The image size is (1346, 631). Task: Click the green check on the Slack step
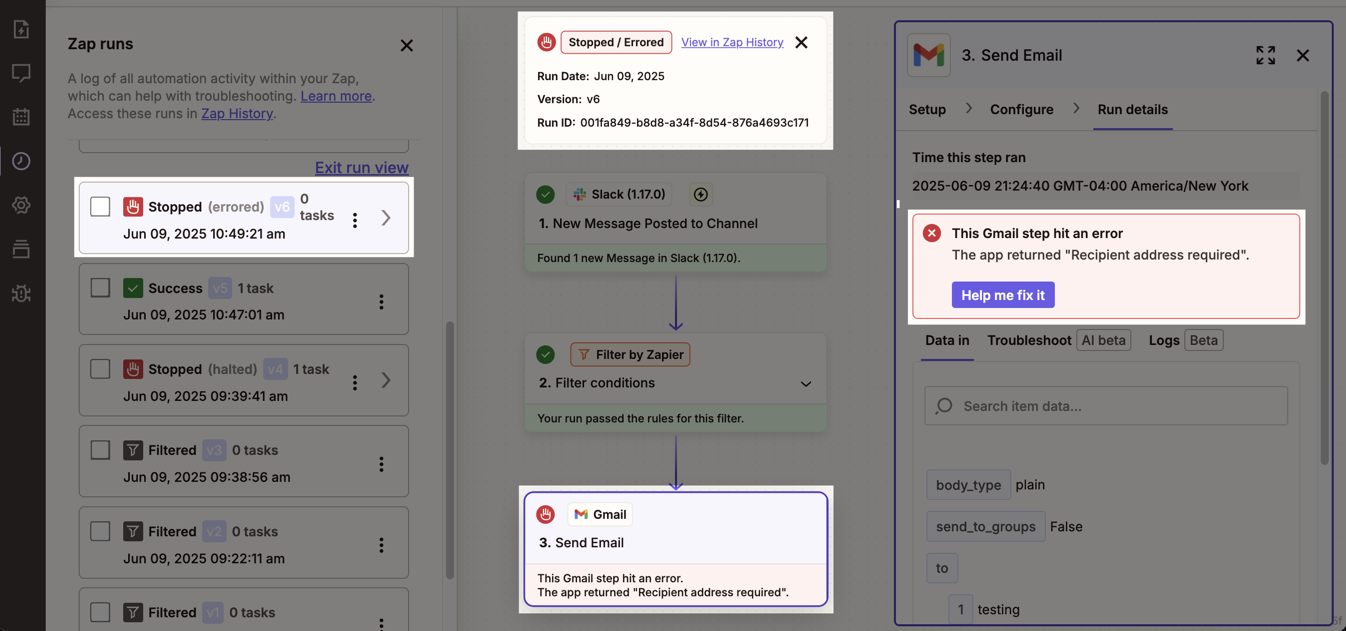545,194
